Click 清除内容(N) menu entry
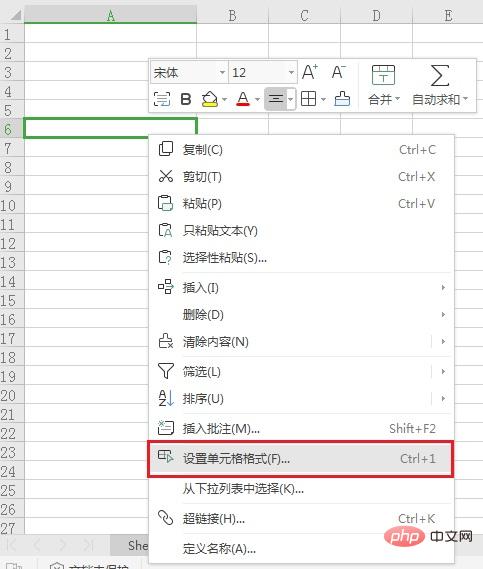483x569 pixels. pos(216,341)
